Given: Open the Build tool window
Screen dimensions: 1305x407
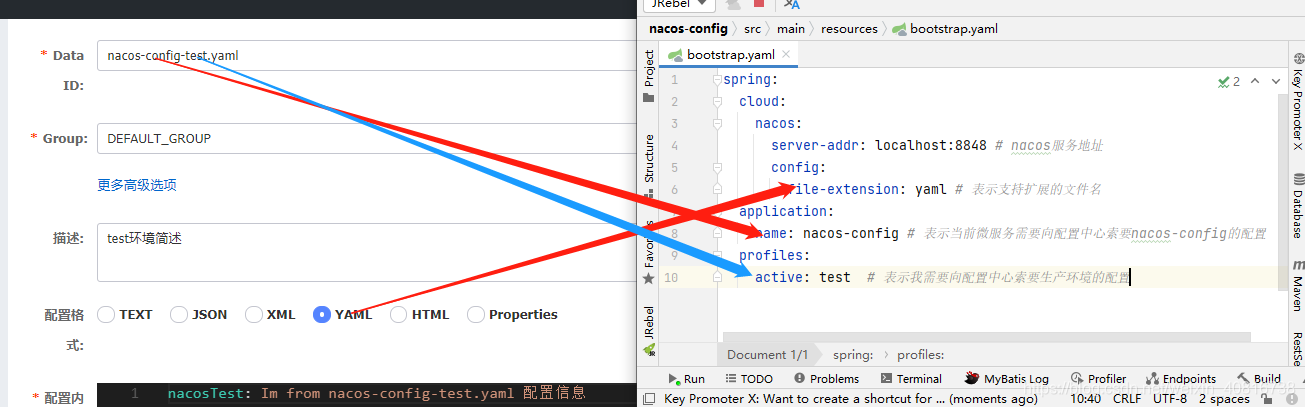Looking at the screenshot, I should (1258, 379).
